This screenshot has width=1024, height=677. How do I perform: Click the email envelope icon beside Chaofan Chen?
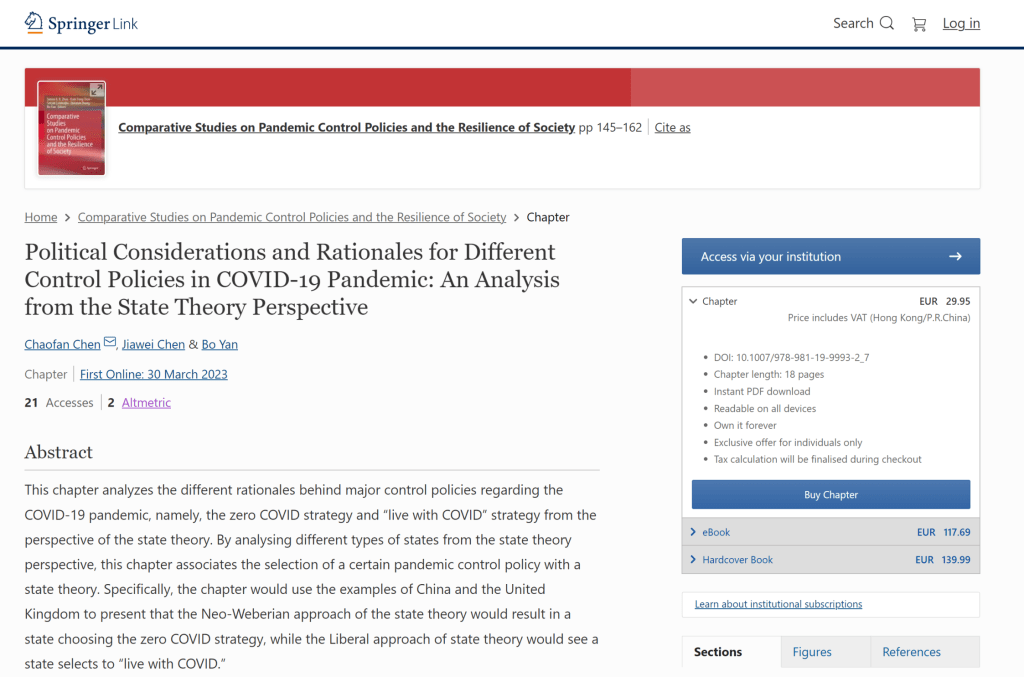[x=110, y=344]
